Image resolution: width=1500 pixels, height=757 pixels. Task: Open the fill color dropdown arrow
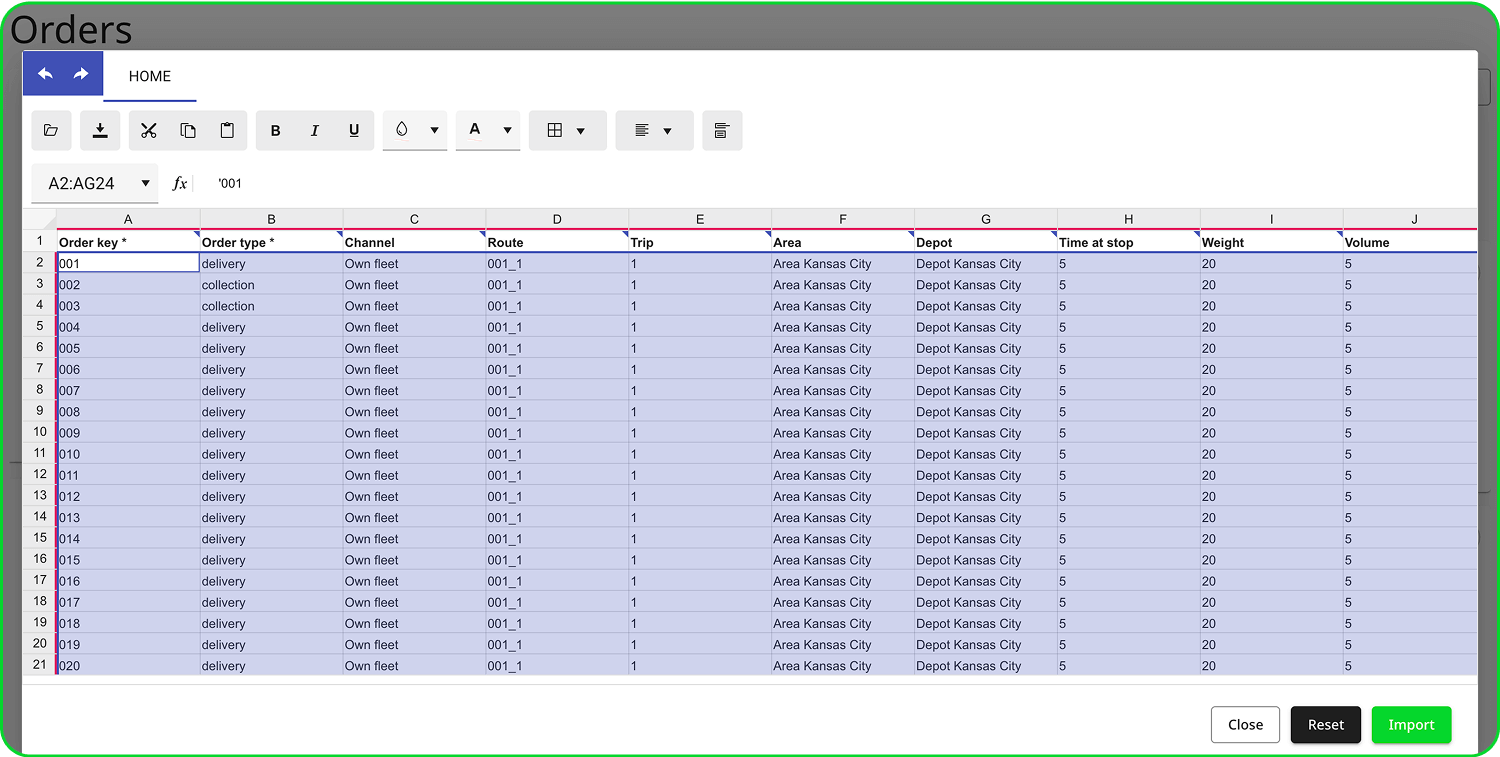click(x=434, y=130)
